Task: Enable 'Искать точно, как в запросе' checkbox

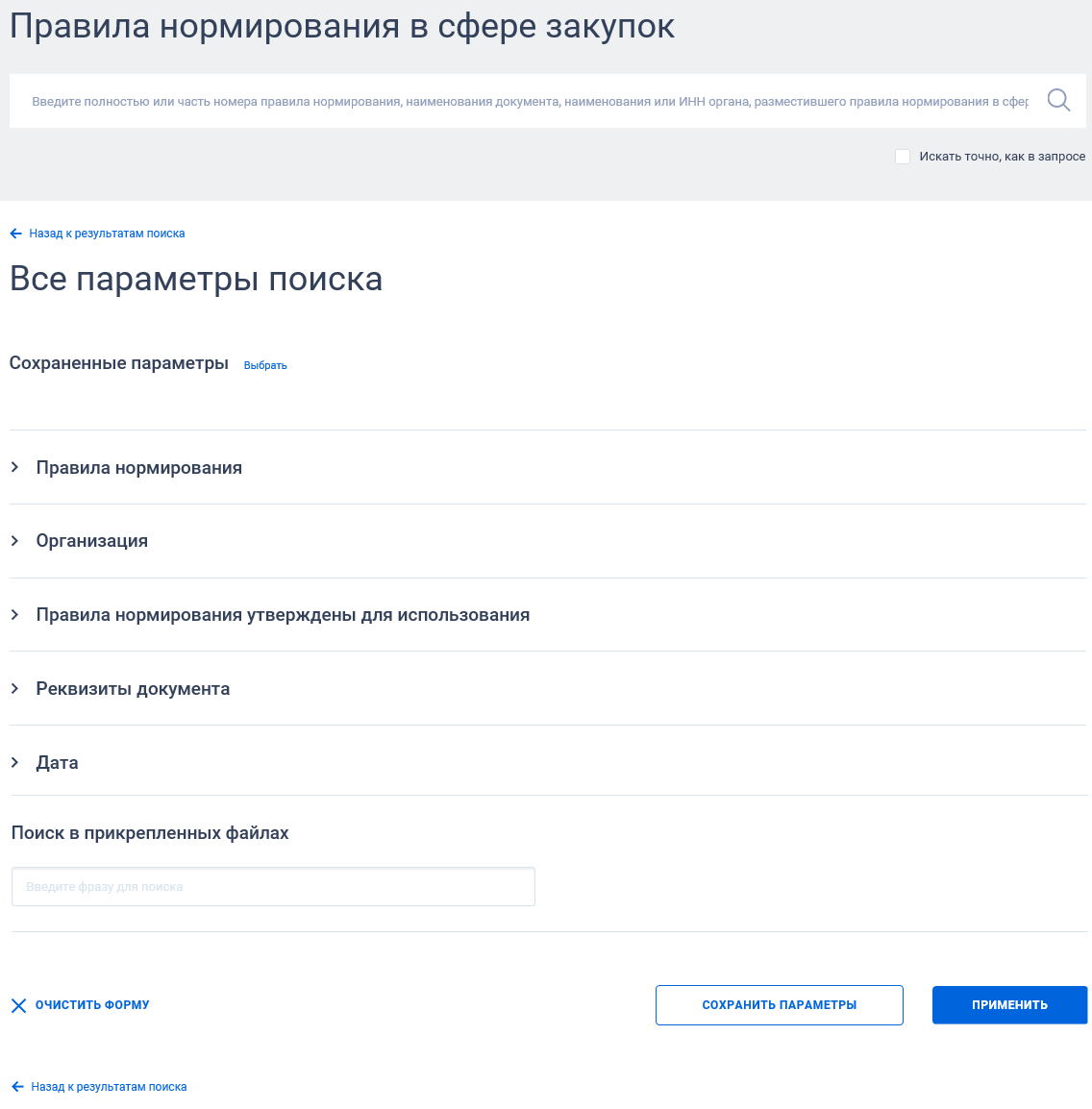Action: click(x=903, y=157)
